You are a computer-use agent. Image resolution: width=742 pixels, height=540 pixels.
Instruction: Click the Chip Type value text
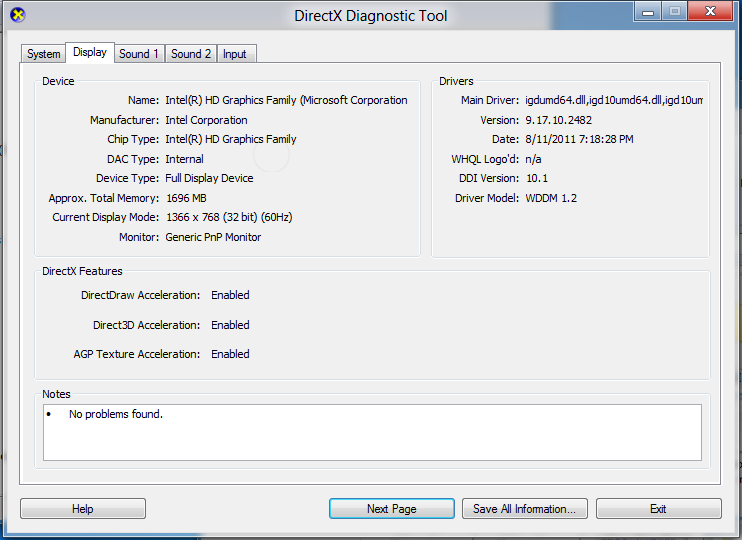(230, 139)
